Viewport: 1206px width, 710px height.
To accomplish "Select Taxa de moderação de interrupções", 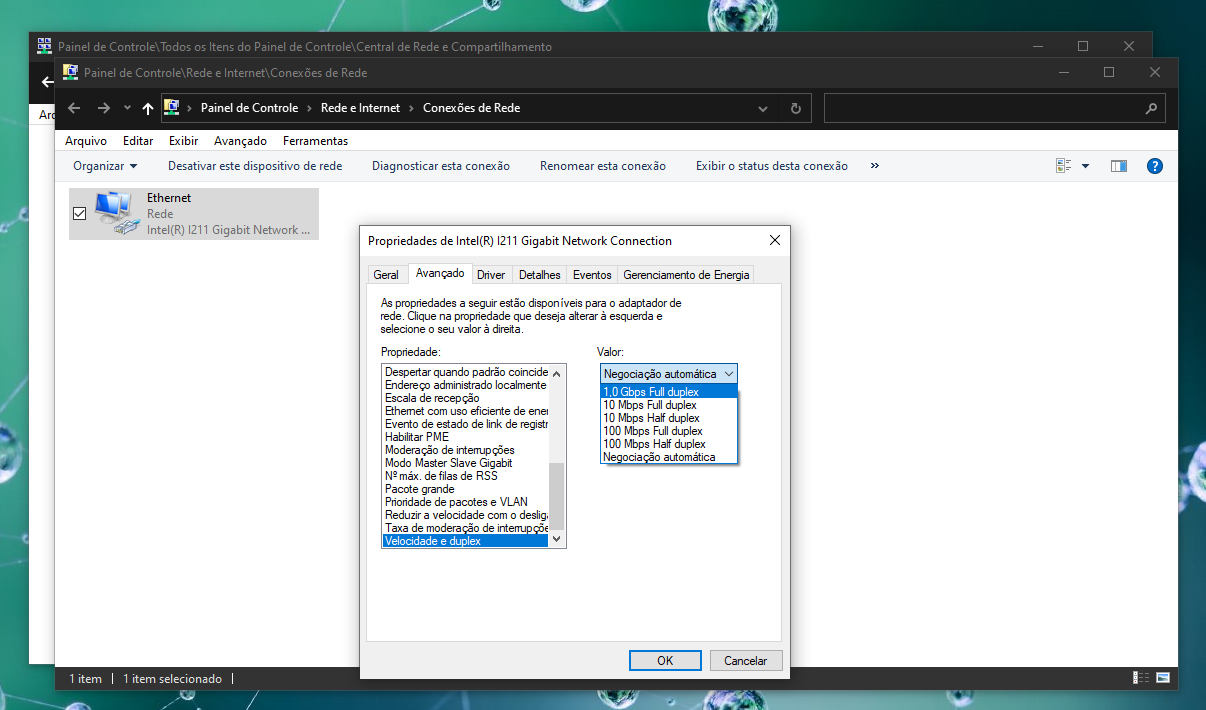I will (466, 527).
